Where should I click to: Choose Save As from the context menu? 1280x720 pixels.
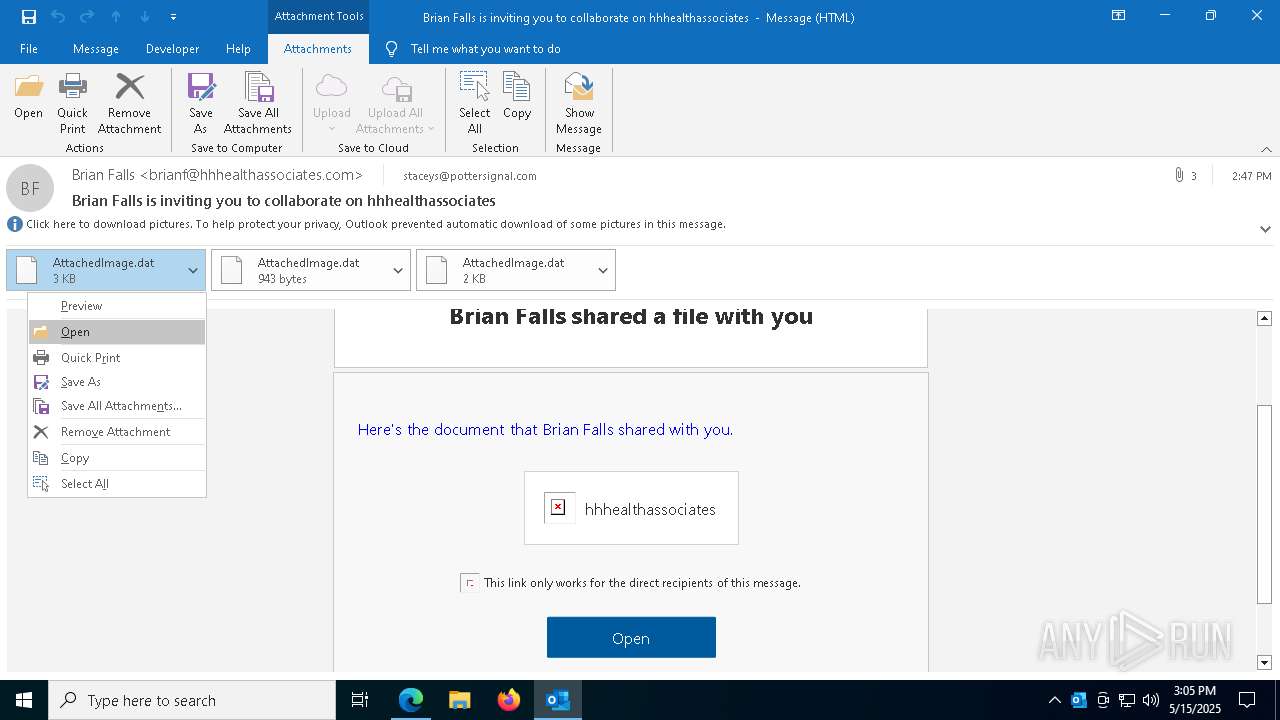(x=117, y=382)
